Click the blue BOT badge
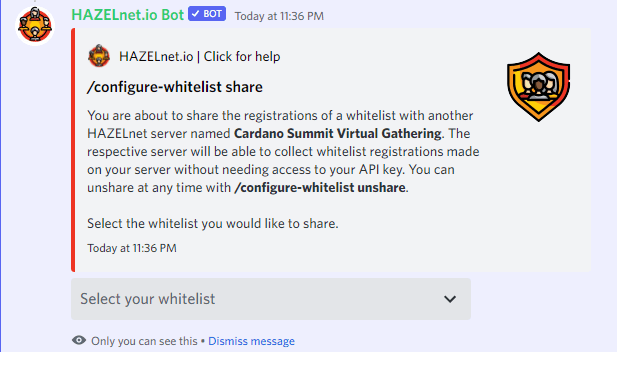 (x=207, y=14)
